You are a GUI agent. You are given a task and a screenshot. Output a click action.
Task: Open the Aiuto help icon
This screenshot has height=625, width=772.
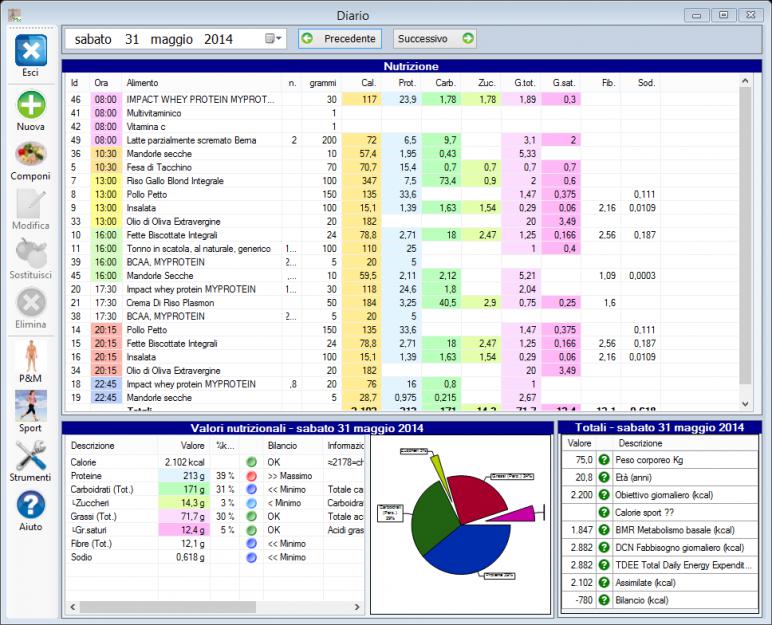pyautogui.click(x=31, y=509)
